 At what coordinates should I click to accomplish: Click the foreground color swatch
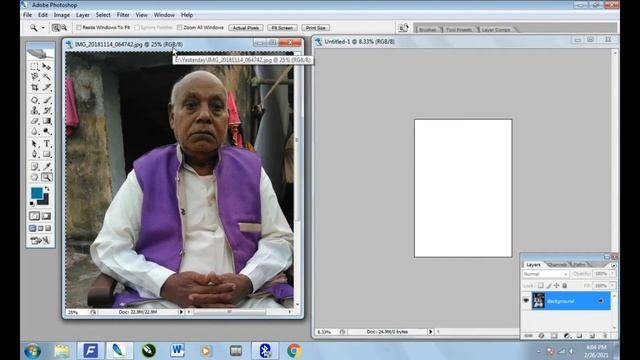coord(36,193)
